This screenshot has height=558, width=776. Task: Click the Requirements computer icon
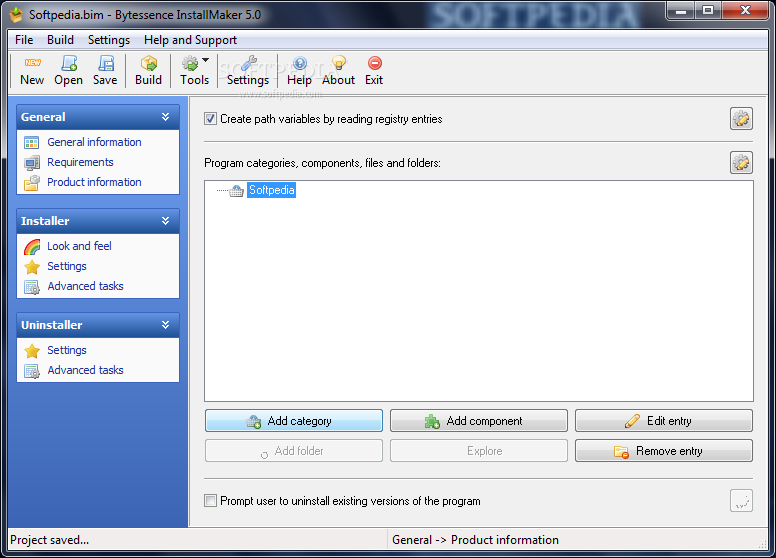(x=32, y=163)
